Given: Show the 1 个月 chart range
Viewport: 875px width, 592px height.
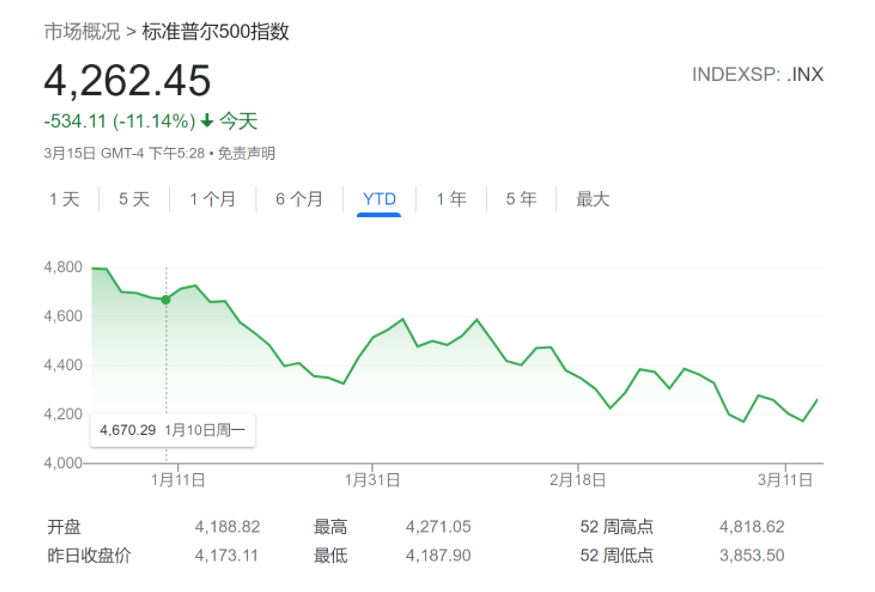Looking at the screenshot, I should pyautogui.click(x=213, y=199).
